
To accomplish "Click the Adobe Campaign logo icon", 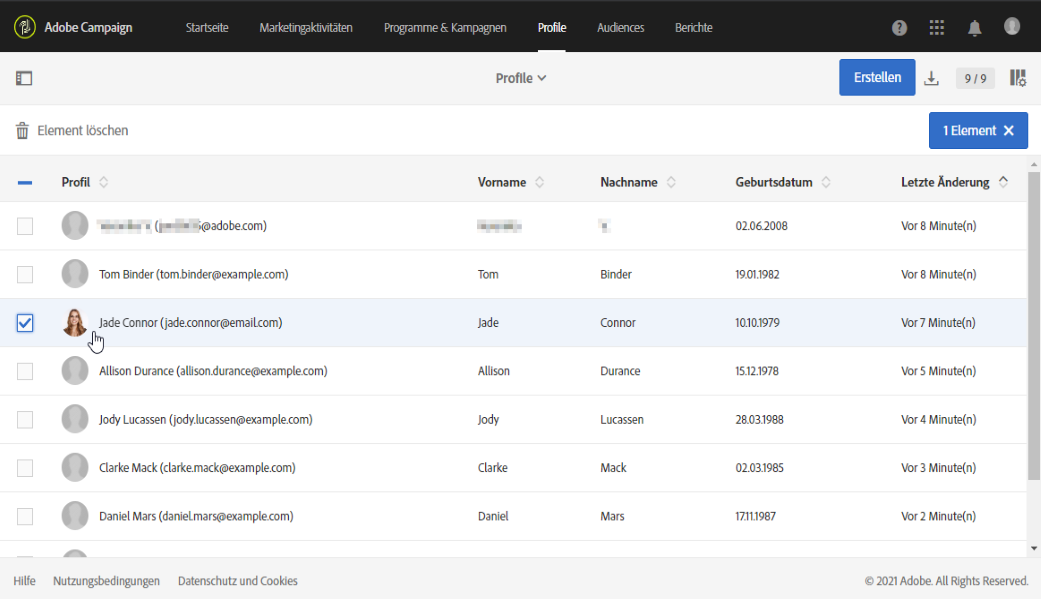I will [26, 27].
